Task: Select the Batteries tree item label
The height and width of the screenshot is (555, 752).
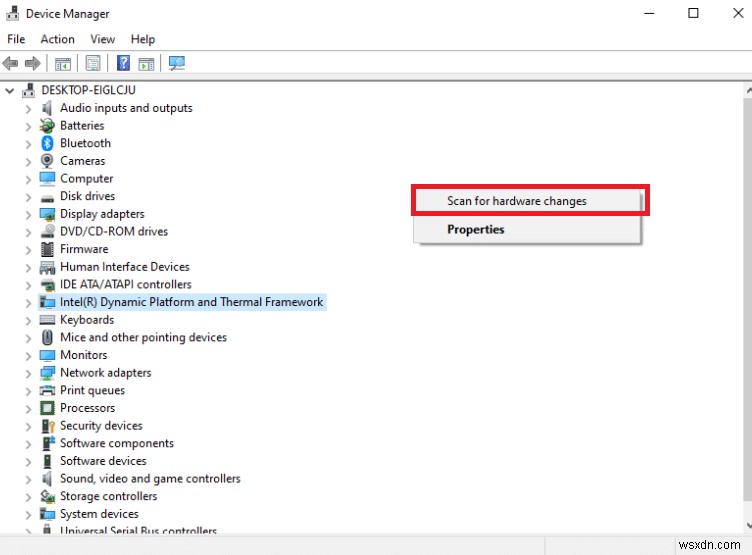Action: pyautogui.click(x=82, y=126)
